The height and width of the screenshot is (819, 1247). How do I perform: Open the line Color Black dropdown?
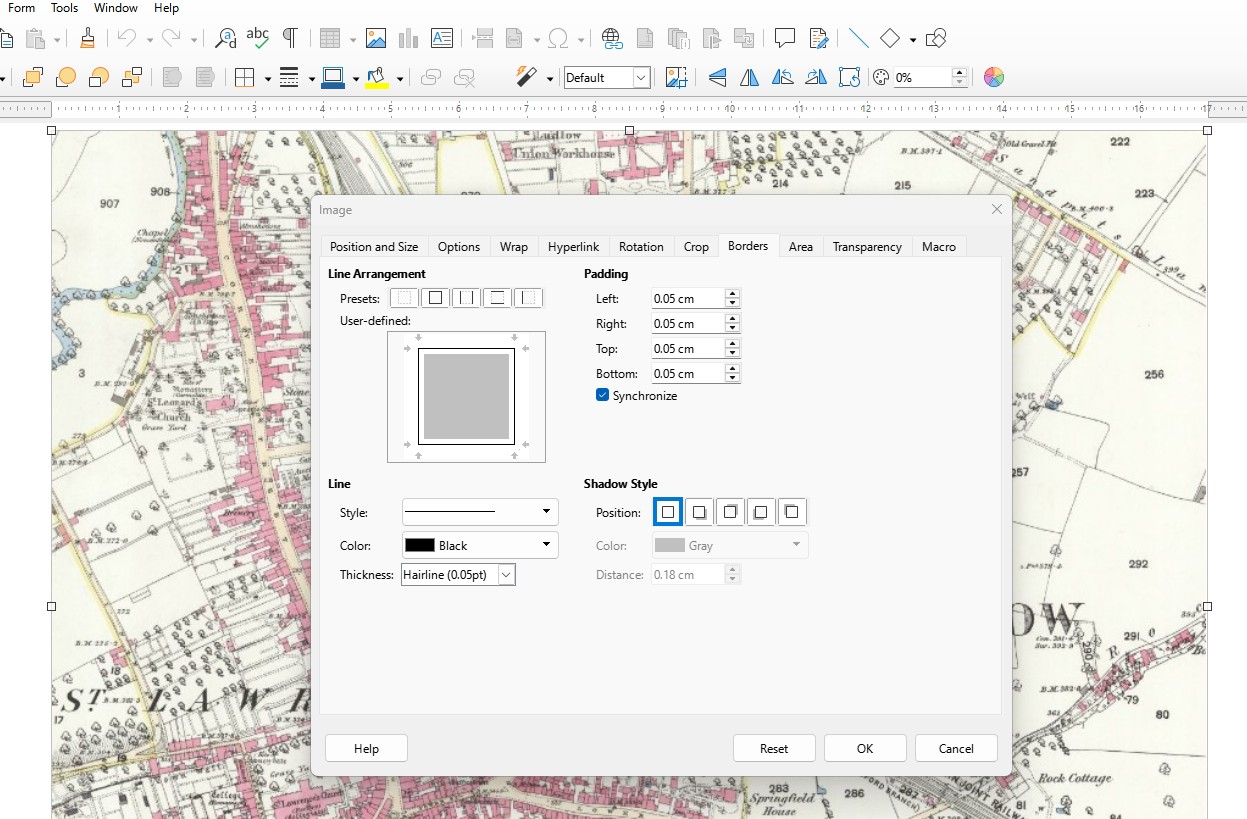(480, 545)
